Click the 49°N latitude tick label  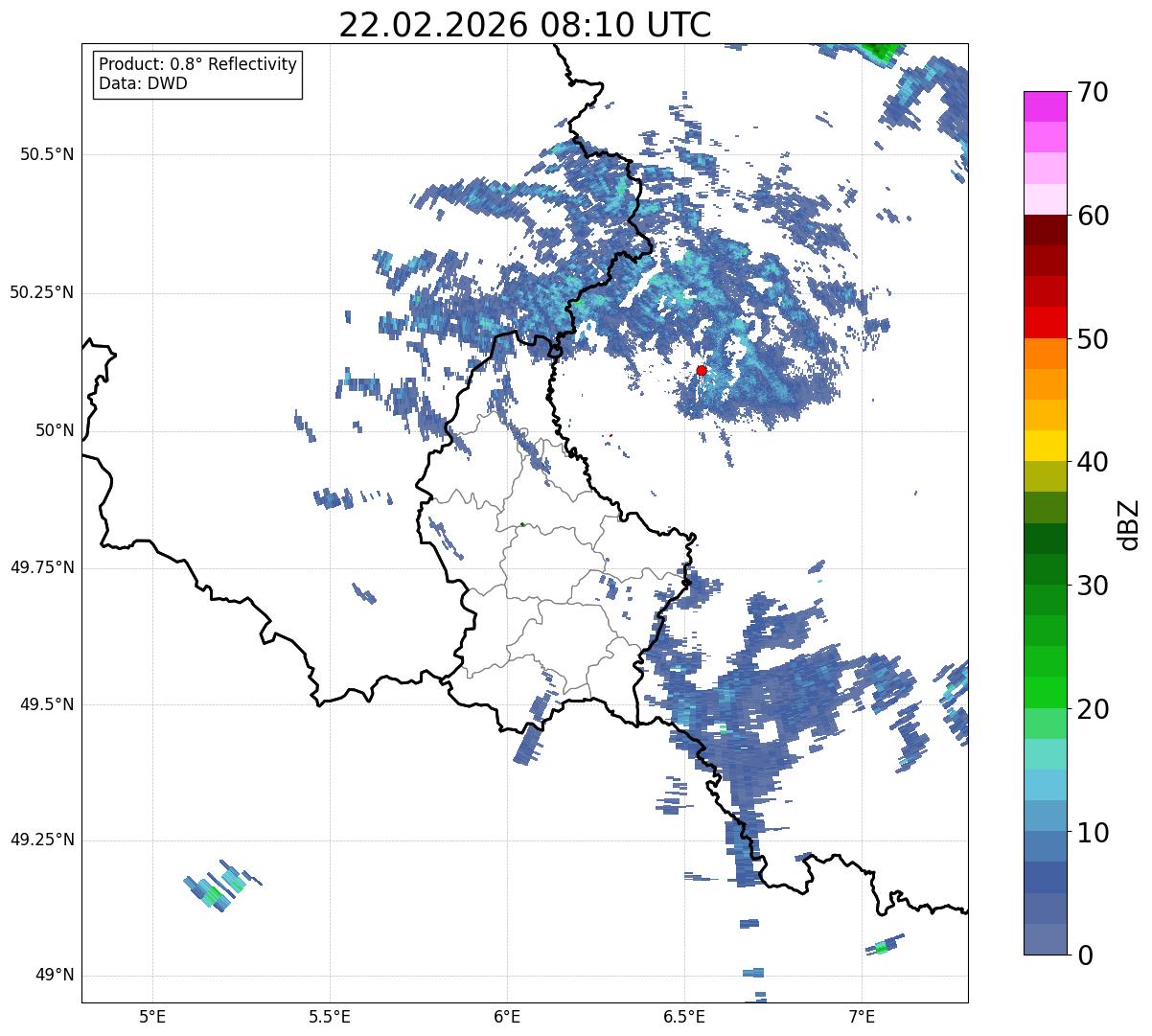pyautogui.click(x=55, y=976)
